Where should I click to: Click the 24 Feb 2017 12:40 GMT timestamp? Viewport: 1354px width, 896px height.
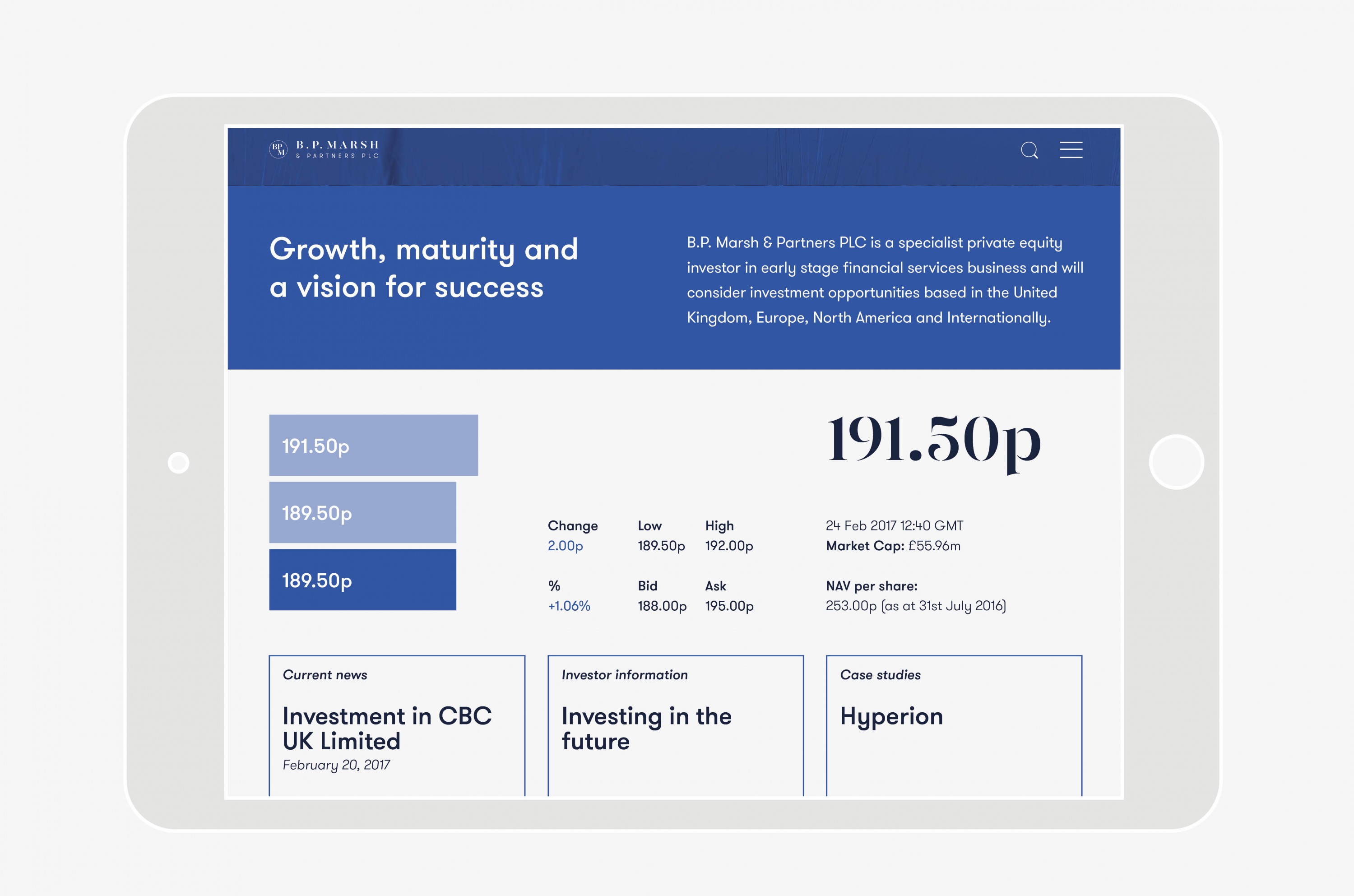point(894,526)
